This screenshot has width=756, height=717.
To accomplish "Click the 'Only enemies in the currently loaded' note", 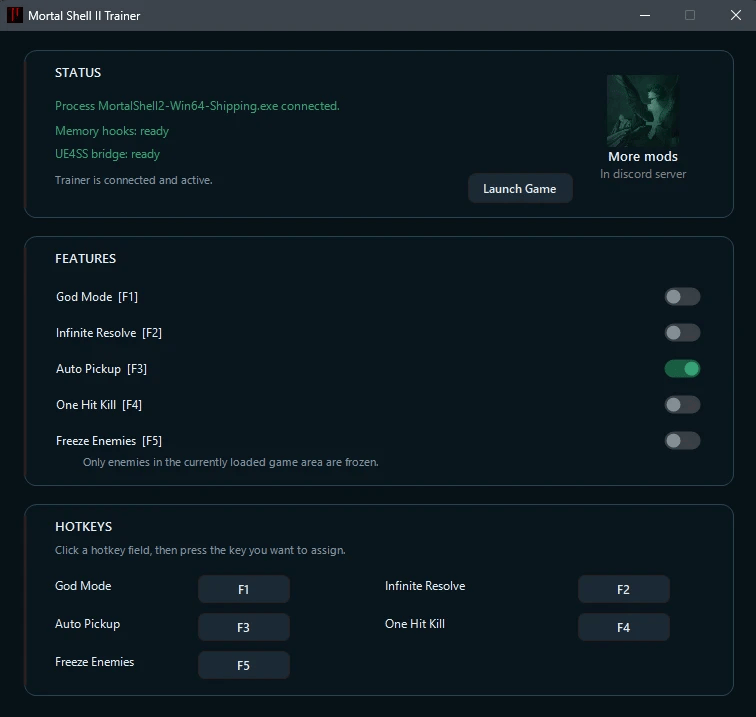I will click(230, 462).
